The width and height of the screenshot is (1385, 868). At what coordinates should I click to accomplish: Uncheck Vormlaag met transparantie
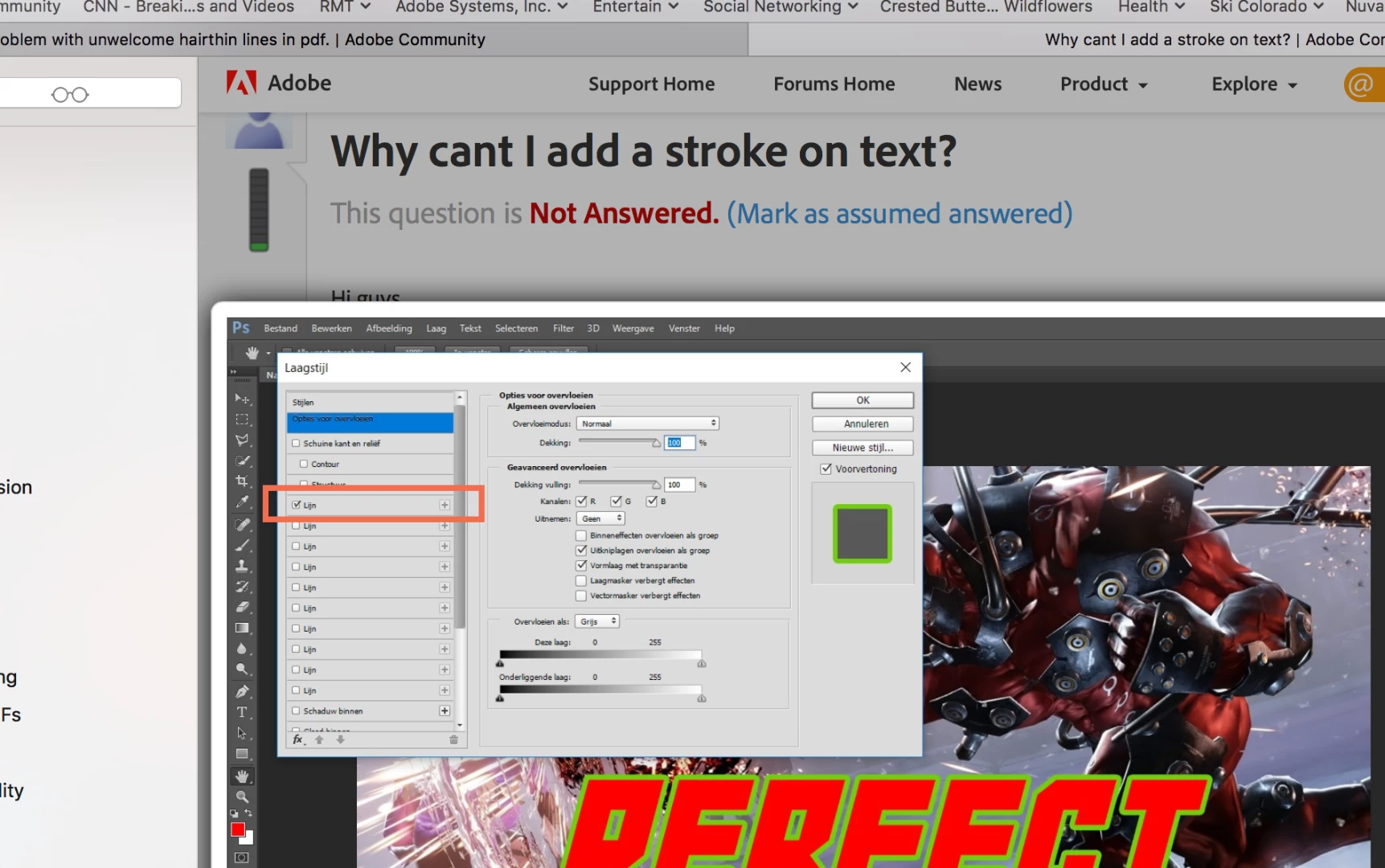(581, 565)
